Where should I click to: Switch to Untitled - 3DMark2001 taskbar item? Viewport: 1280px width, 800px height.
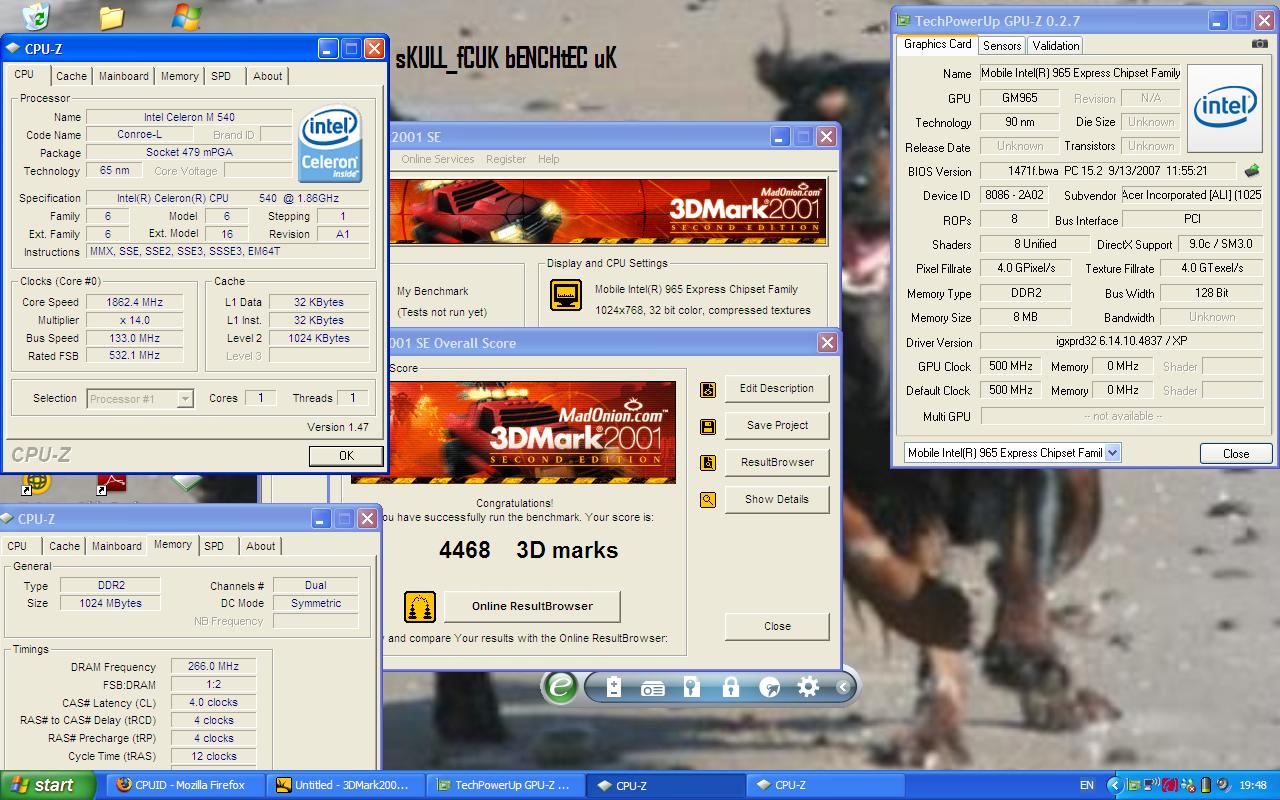click(347, 786)
